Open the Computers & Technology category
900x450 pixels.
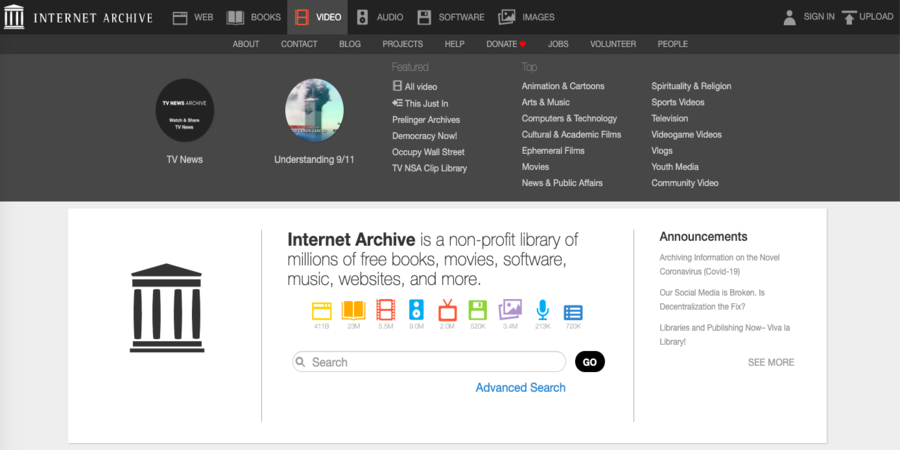569,118
